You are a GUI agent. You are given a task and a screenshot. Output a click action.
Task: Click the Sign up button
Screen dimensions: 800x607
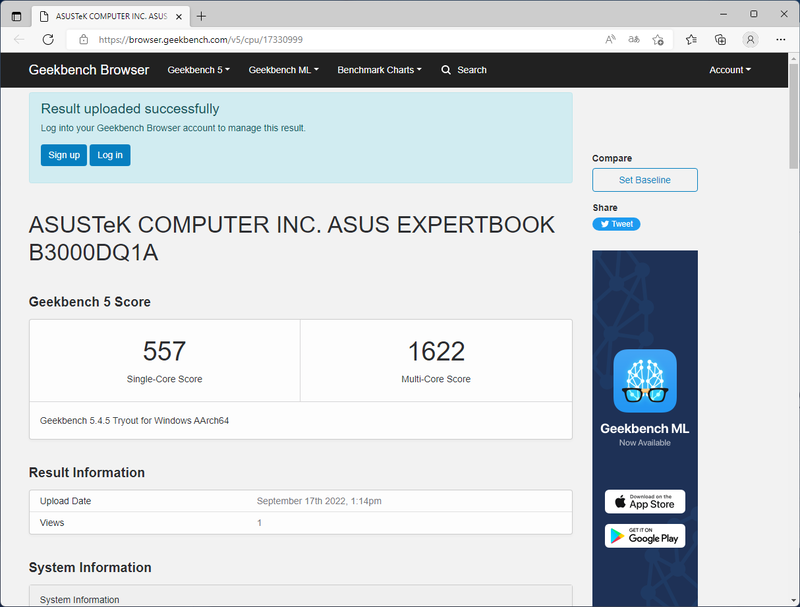point(63,155)
